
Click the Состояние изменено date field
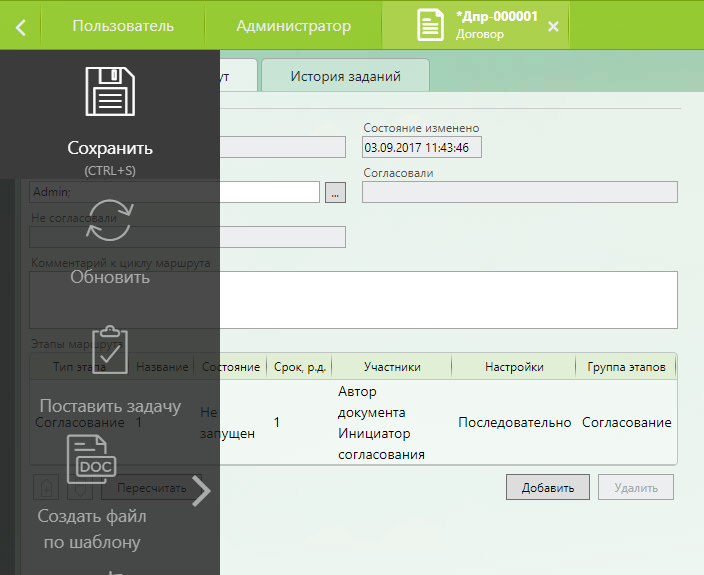pos(422,147)
